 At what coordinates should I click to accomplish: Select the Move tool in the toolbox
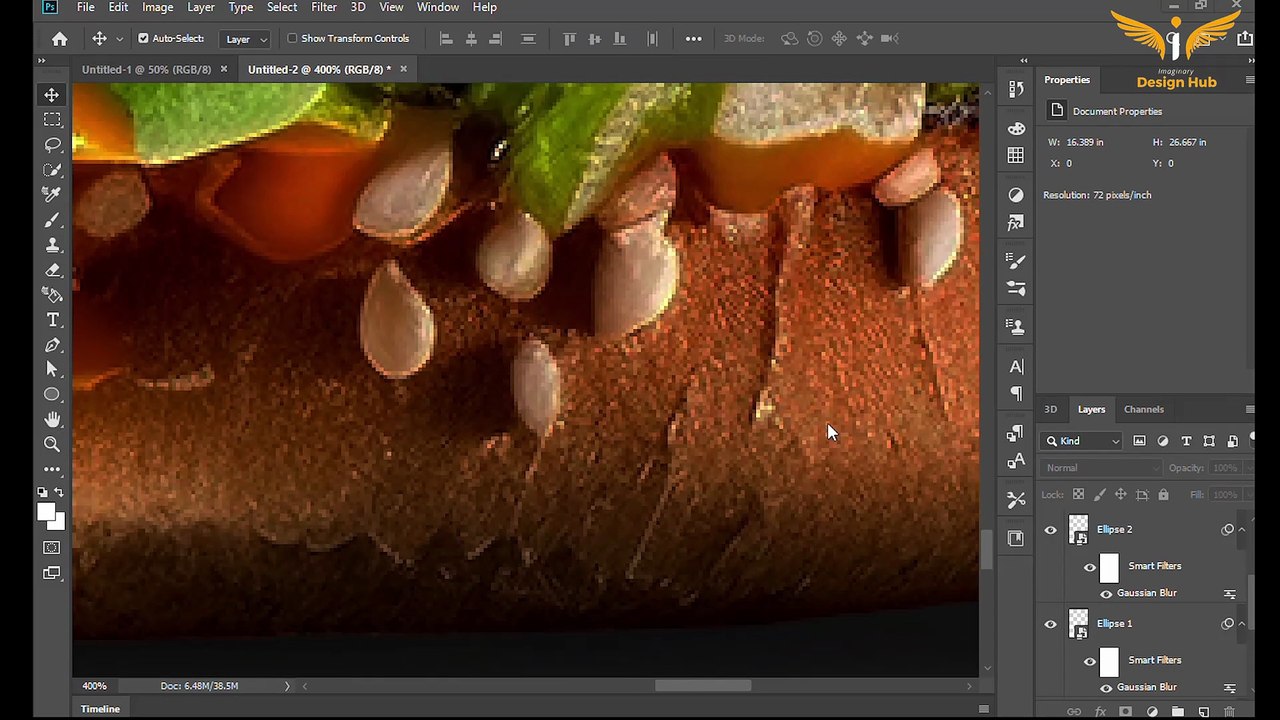[x=52, y=95]
